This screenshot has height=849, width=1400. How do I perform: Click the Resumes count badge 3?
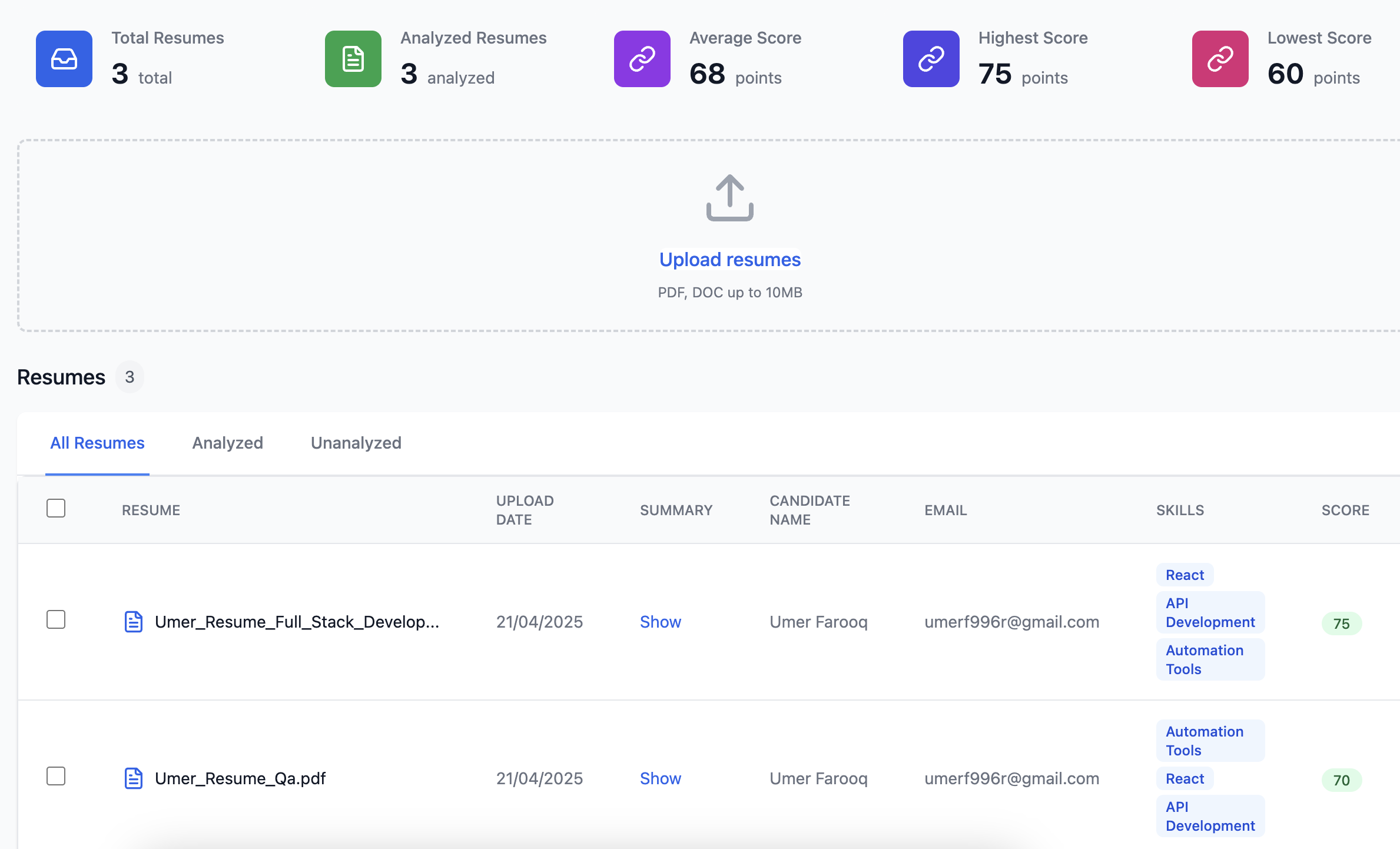pos(130,377)
